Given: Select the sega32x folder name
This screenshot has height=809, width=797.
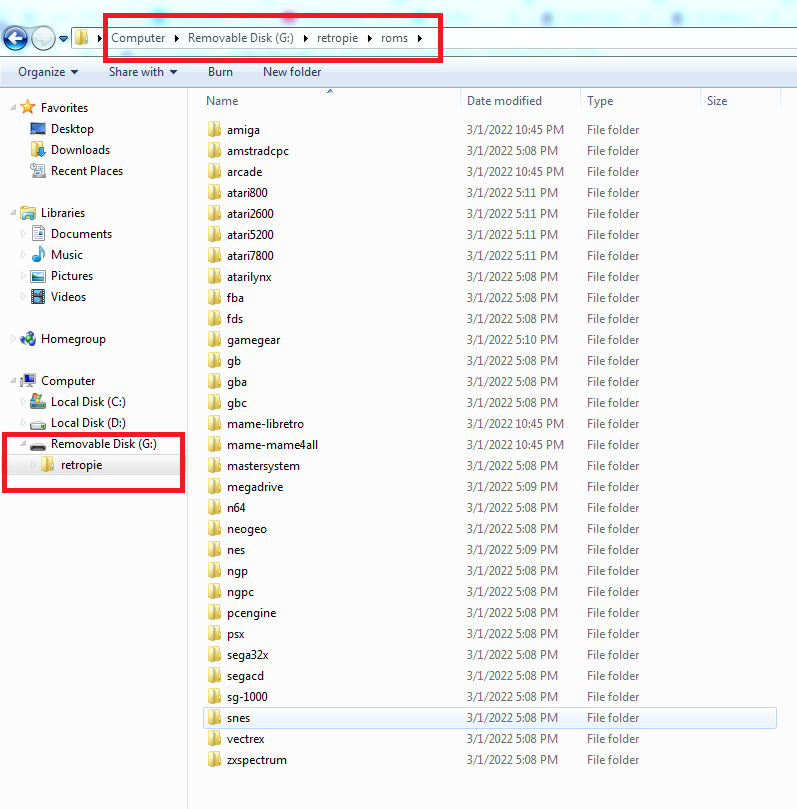Looking at the screenshot, I should (248, 655).
